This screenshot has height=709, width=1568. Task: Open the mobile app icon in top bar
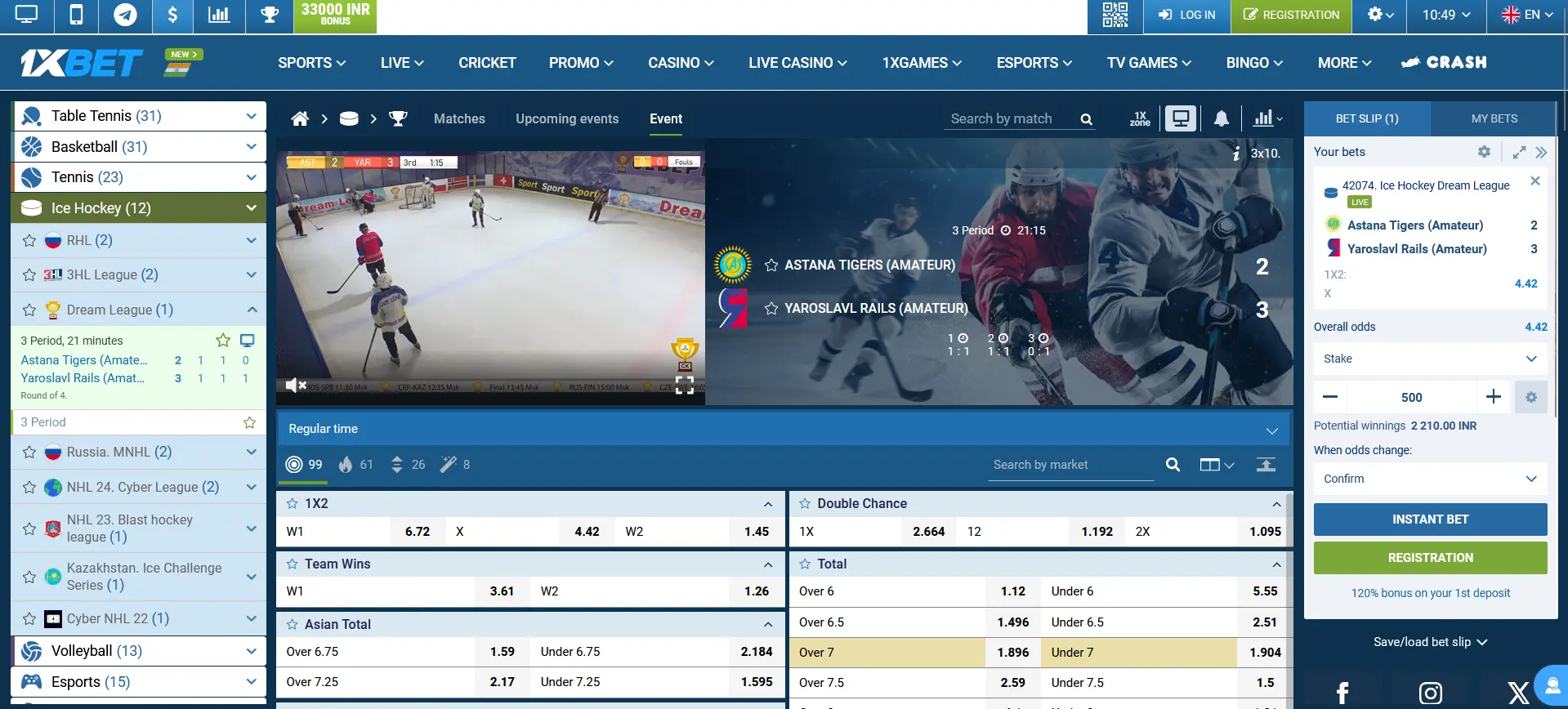(76, 15)
